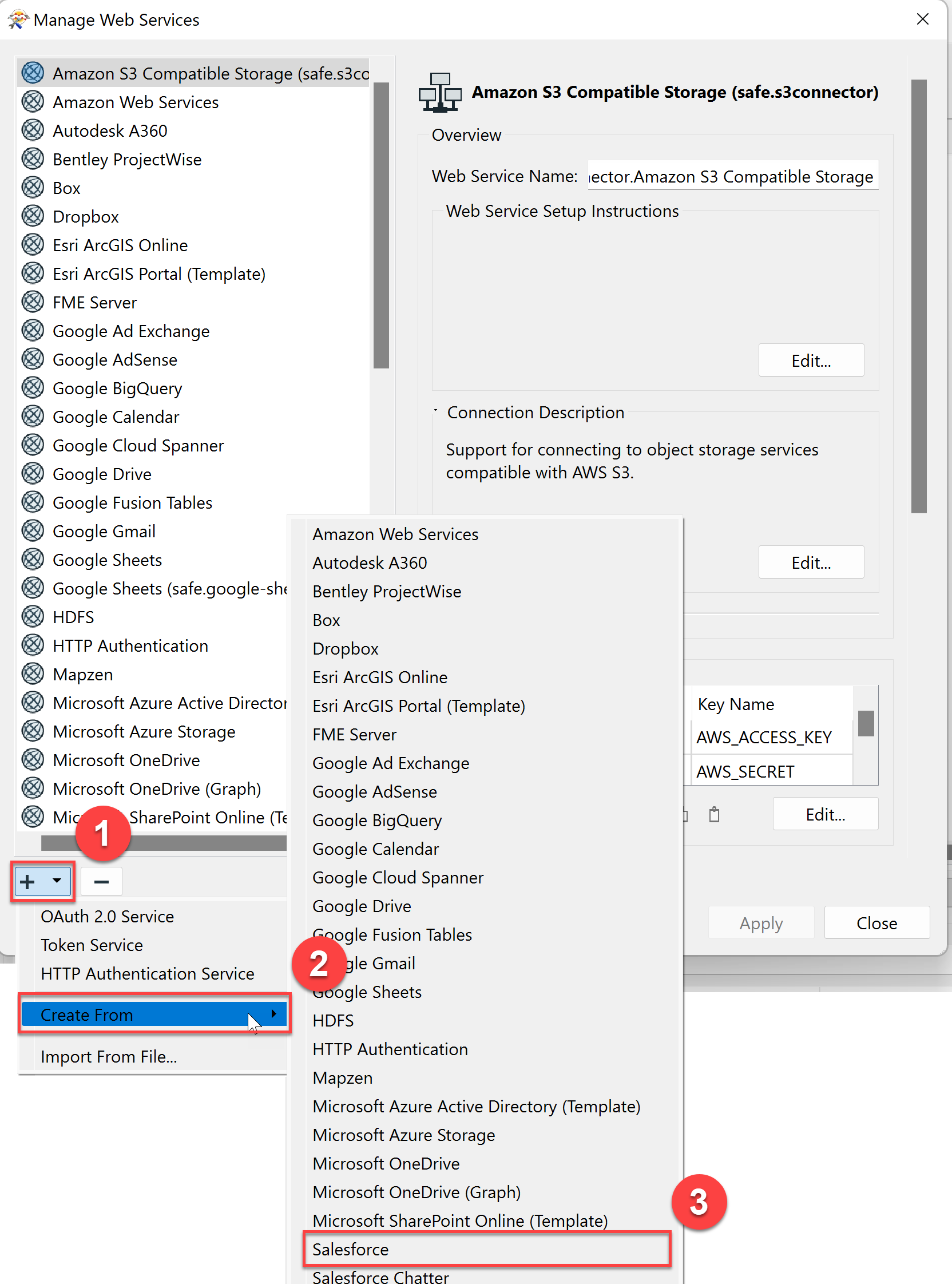
Task: Click the Mapzen service icon
Action: click(33, 673)
